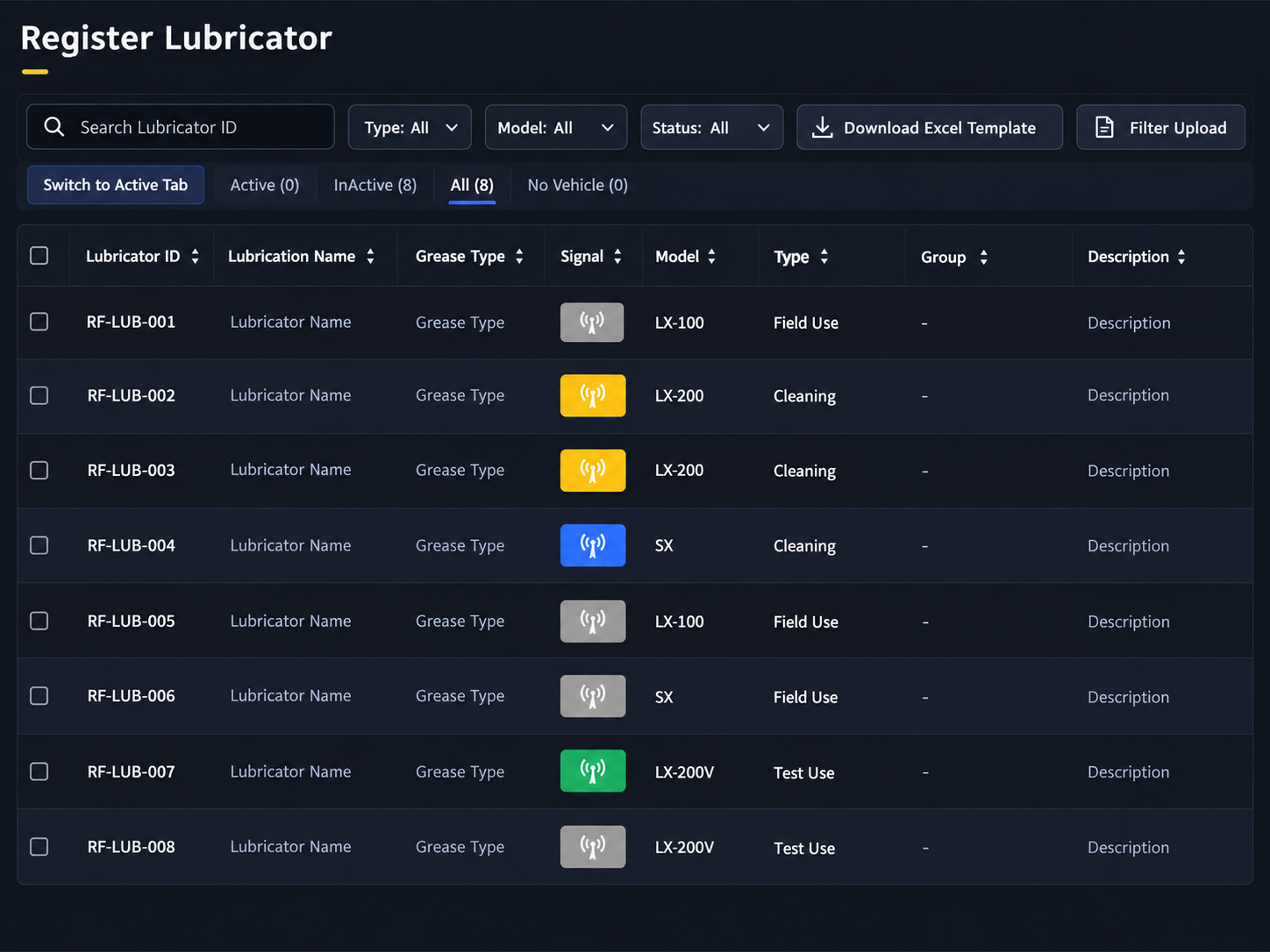The width and height of the screenshot is (1270, 952).
Task: Click the gray signal icon for RF-LUB-008
Action: [593, 847]
